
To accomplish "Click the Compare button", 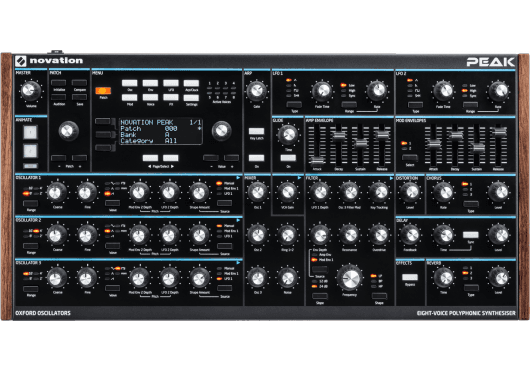I will [x=79, y=83].
